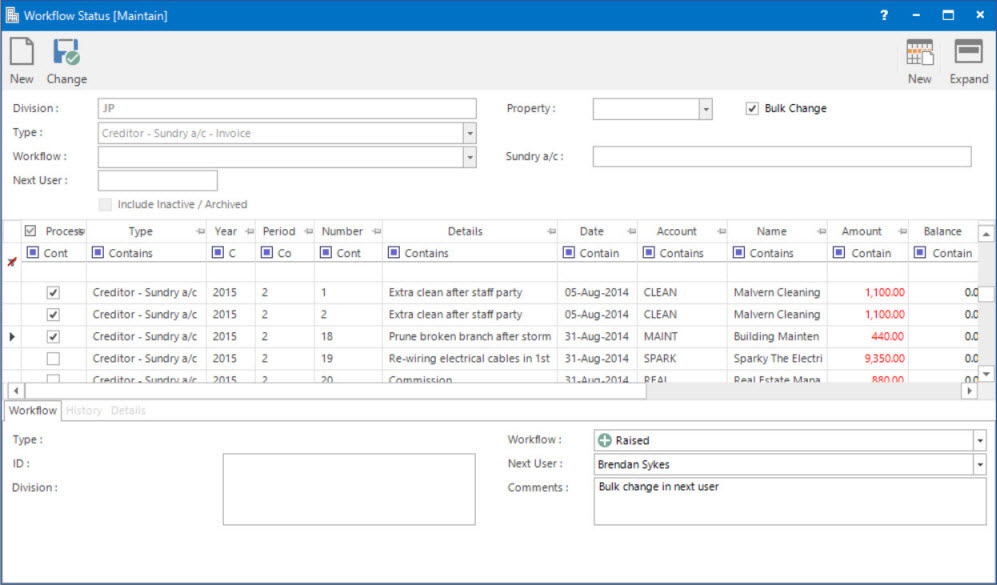Viewport: 997px width, 585px height.
Task: Select the Details tab
Action: [x=128, y=410]
